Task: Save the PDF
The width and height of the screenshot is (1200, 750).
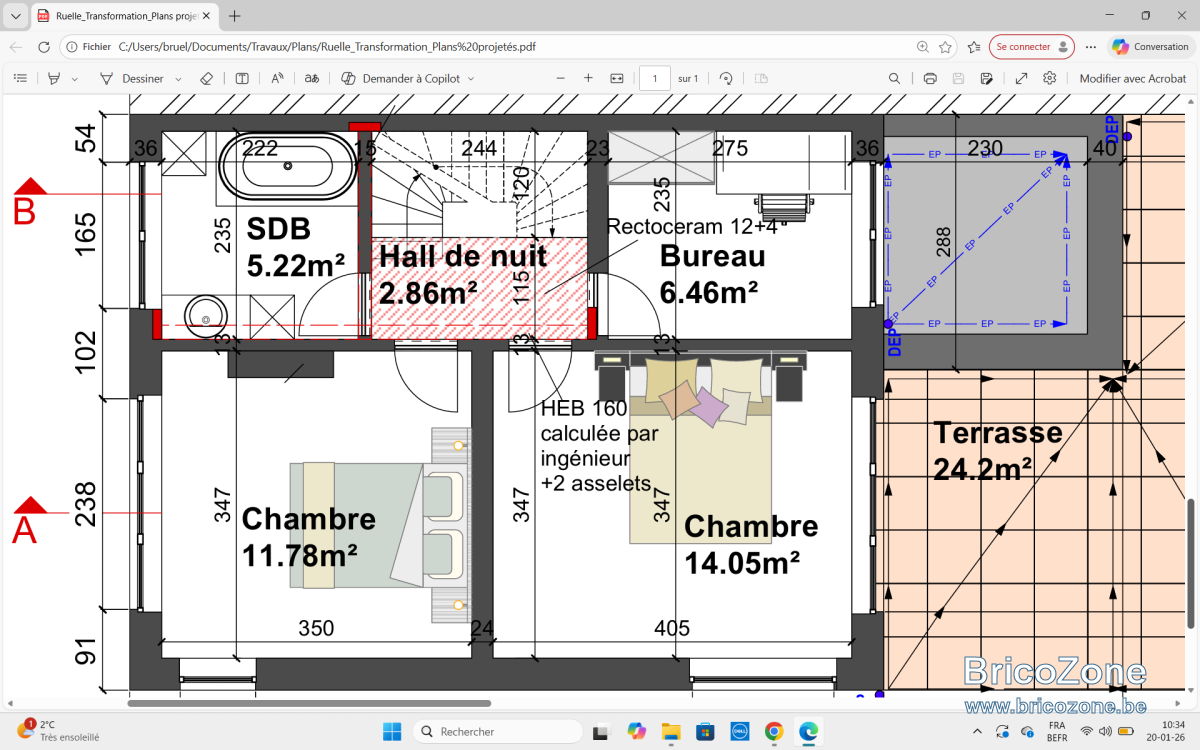Action: tap(958, 78)
